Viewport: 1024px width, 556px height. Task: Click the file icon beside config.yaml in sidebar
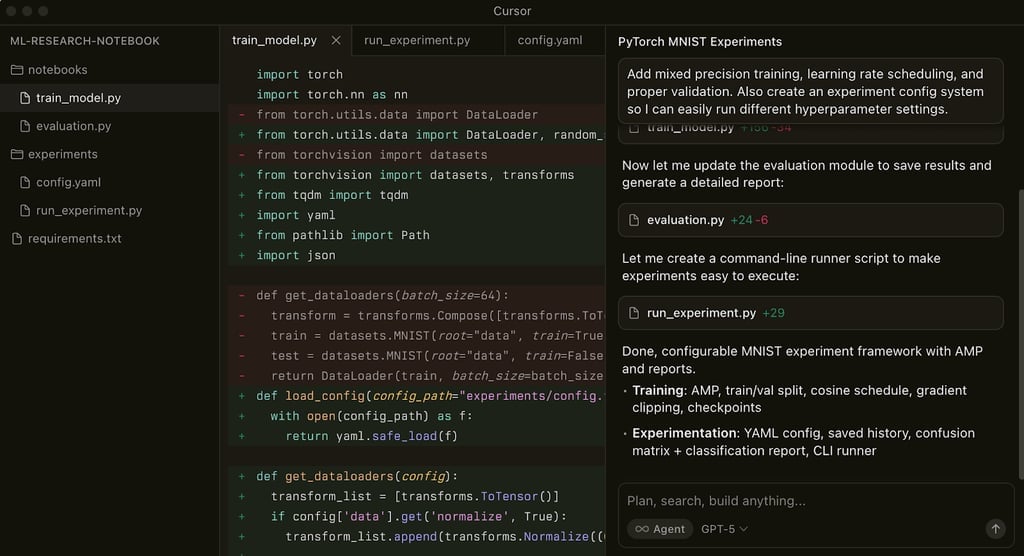coord(25,182)
